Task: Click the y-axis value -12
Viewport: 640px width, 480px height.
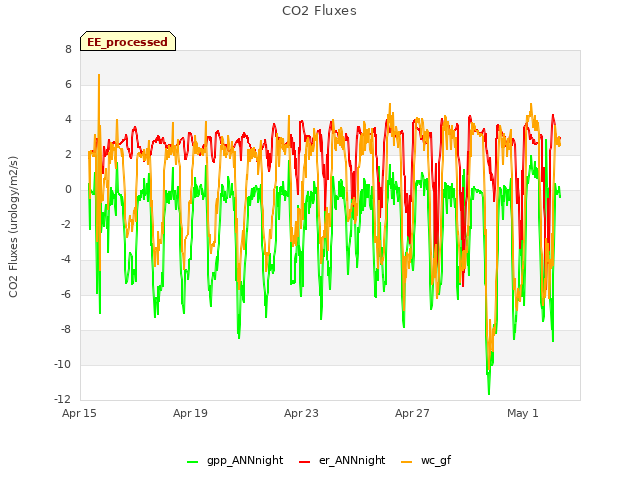Action: 62,400
